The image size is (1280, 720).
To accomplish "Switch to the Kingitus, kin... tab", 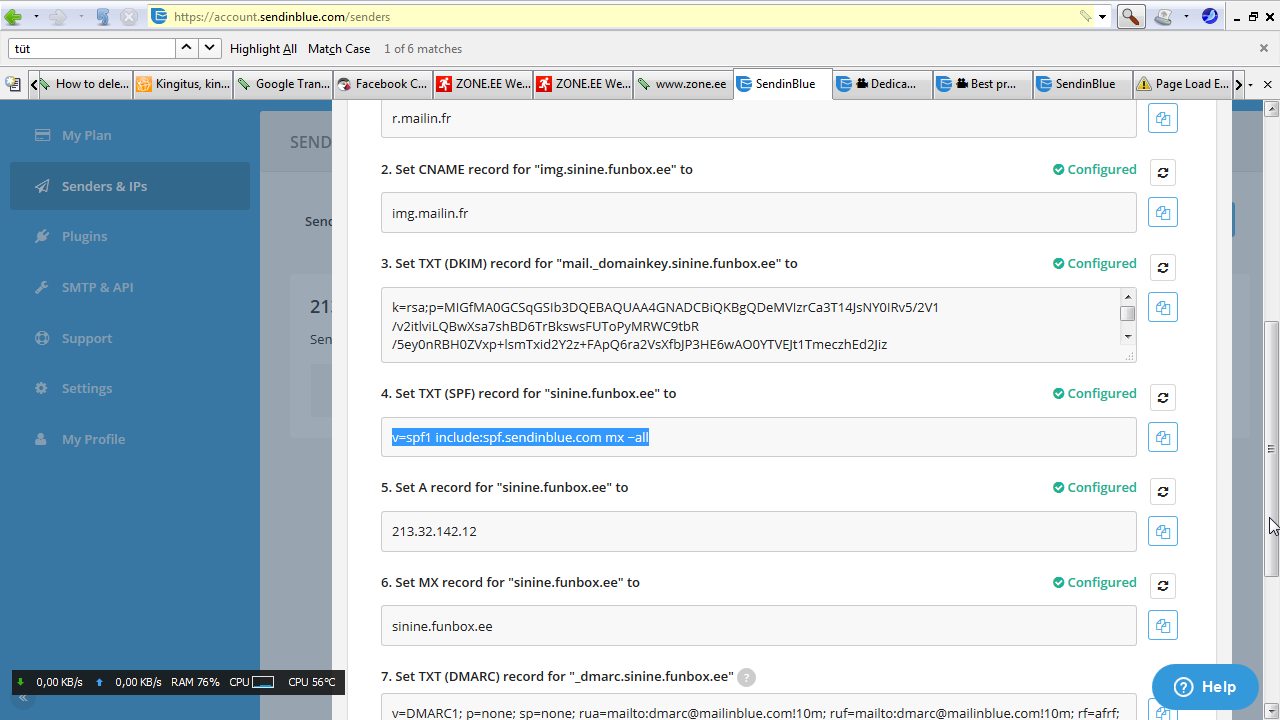I will (183, 84).
